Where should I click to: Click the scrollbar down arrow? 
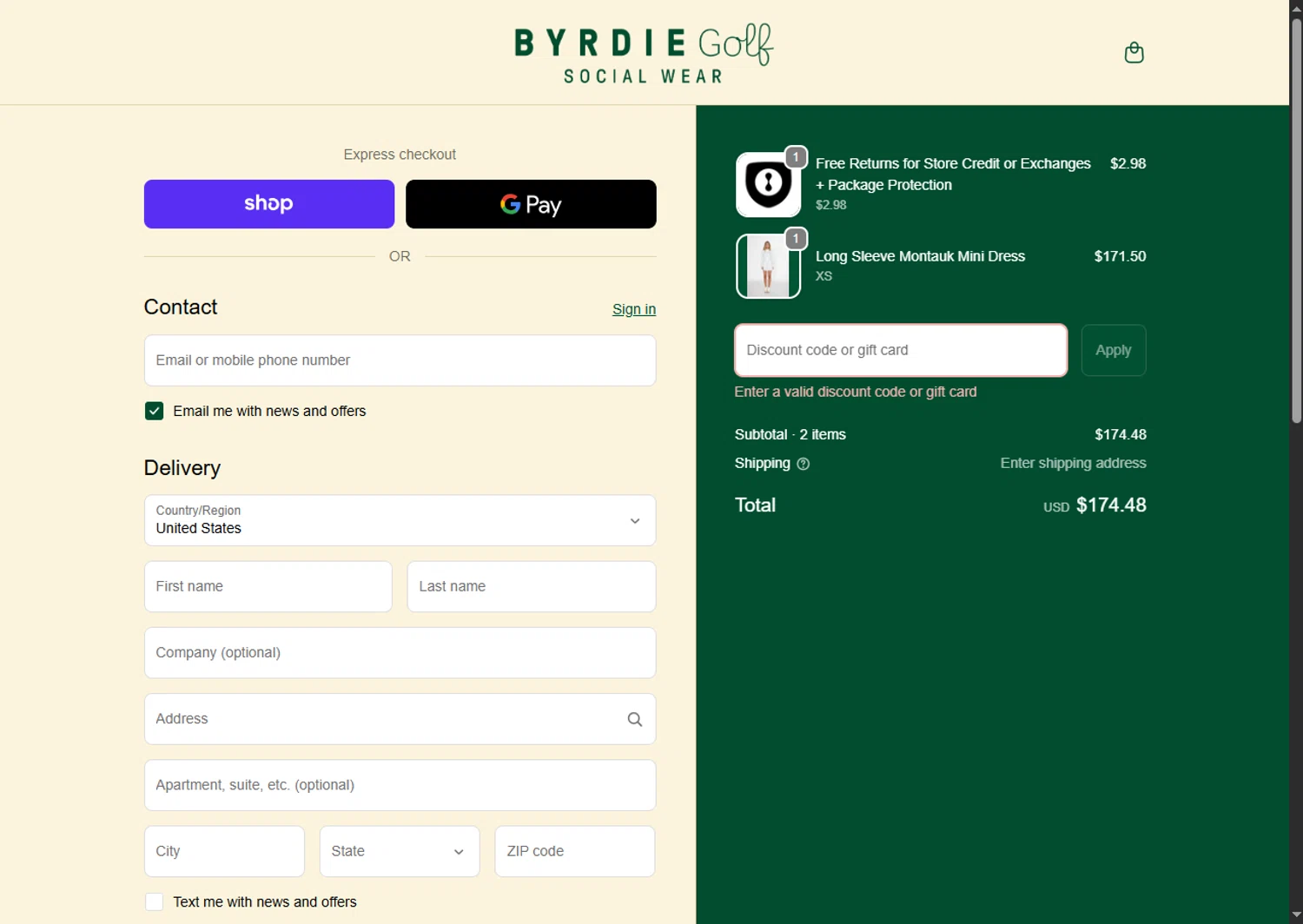[x=1296, y=915]
